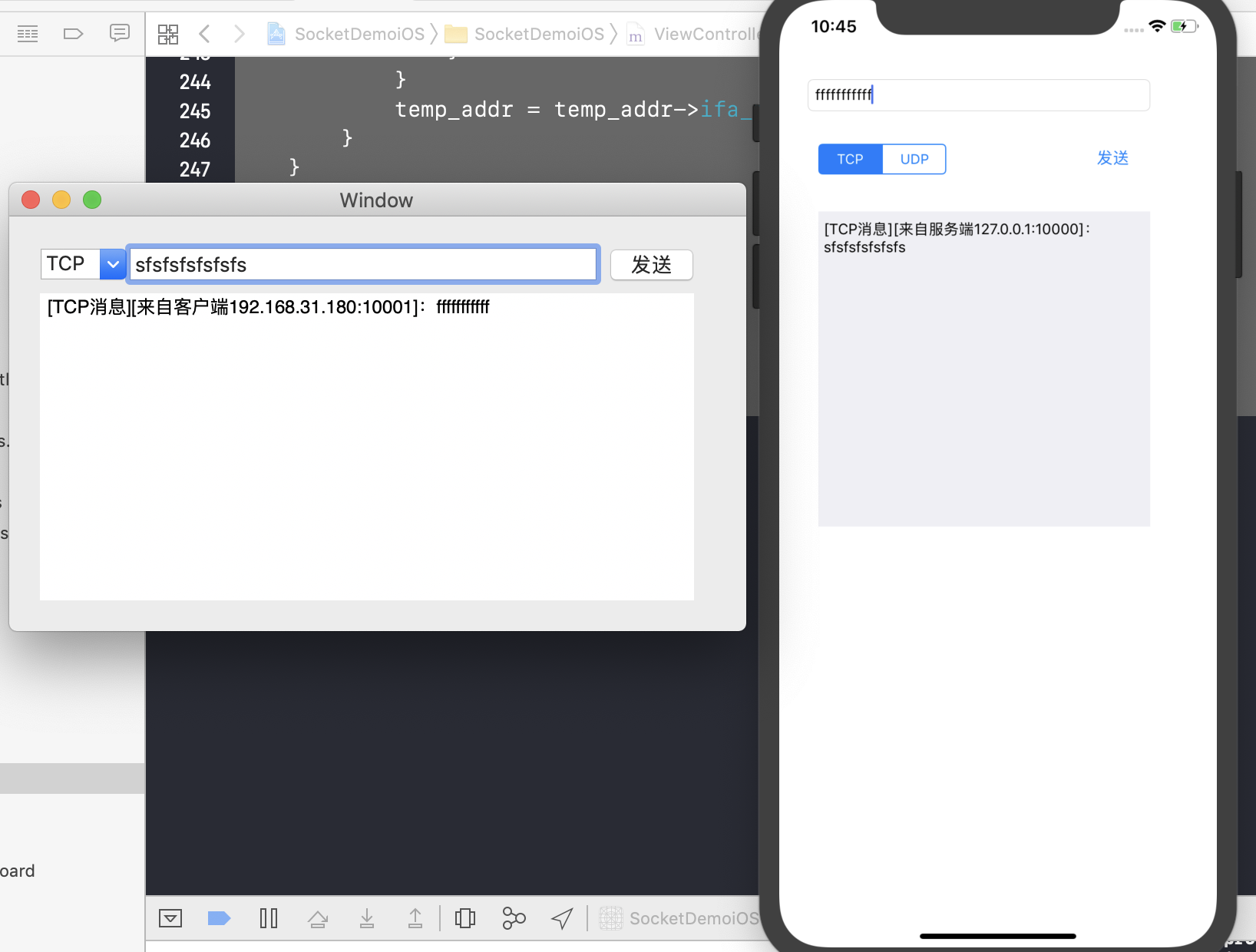Tap the Wi-Fi icon in simulator status bar
Viewport: 1256px width, 952px height.
[x=1157, y=26]
